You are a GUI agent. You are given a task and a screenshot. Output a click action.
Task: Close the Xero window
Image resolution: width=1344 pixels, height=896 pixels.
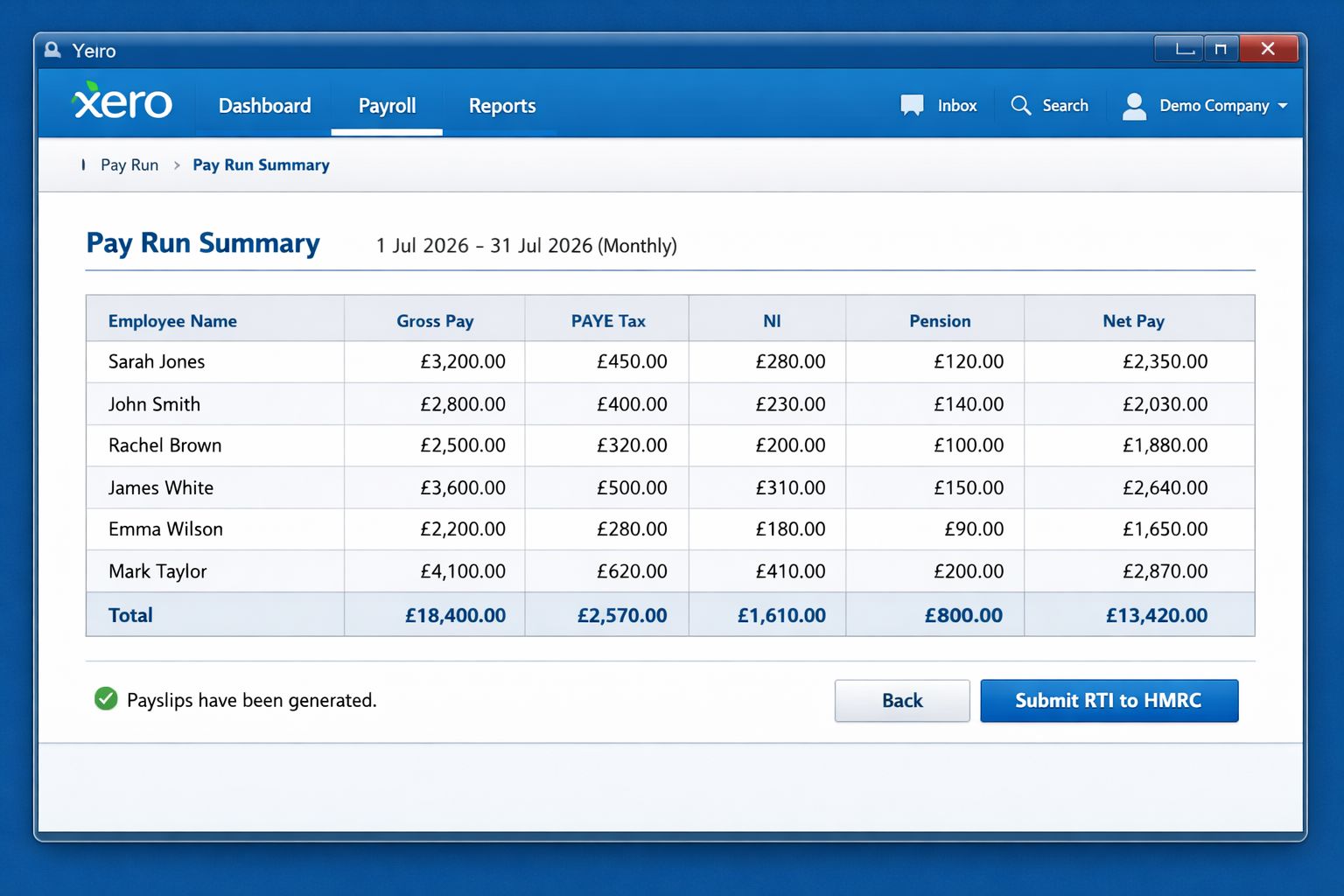coord(1268,49)
